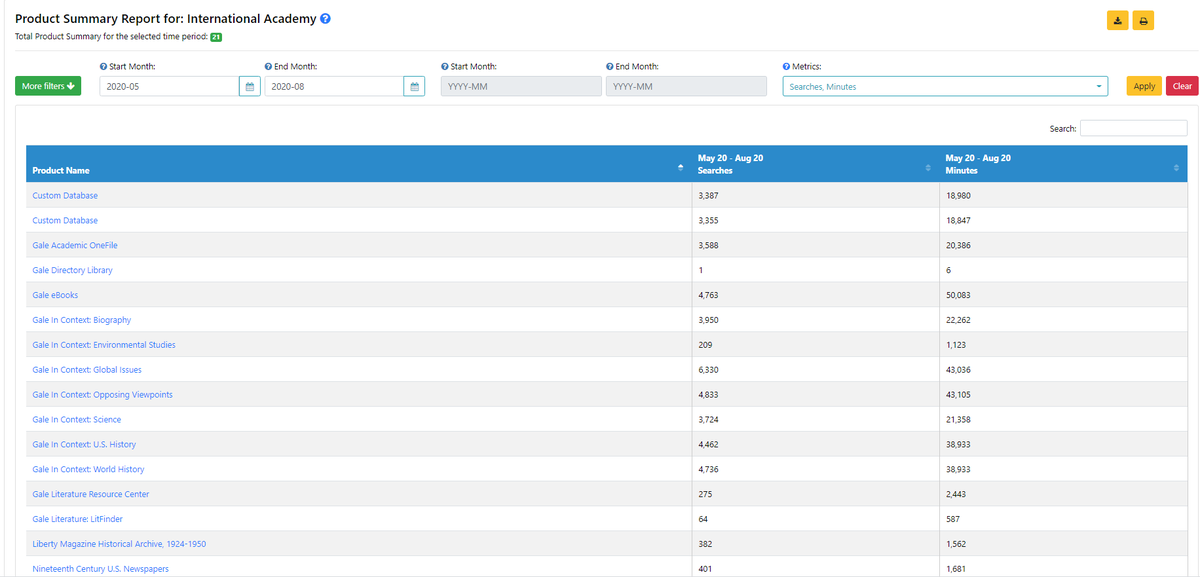
Task: Sort table by Product Name column
Action: pos(358,164)
